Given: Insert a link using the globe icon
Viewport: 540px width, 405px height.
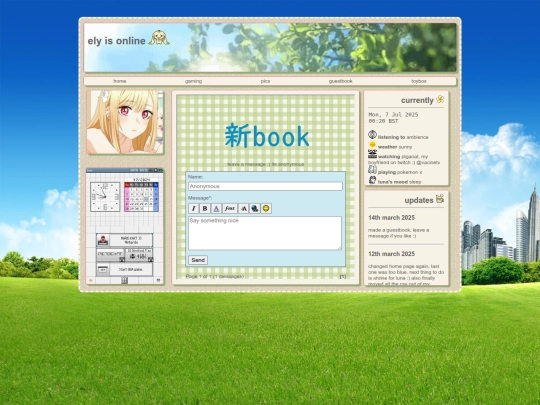Looking at the screenshot, I should point(255,208).
